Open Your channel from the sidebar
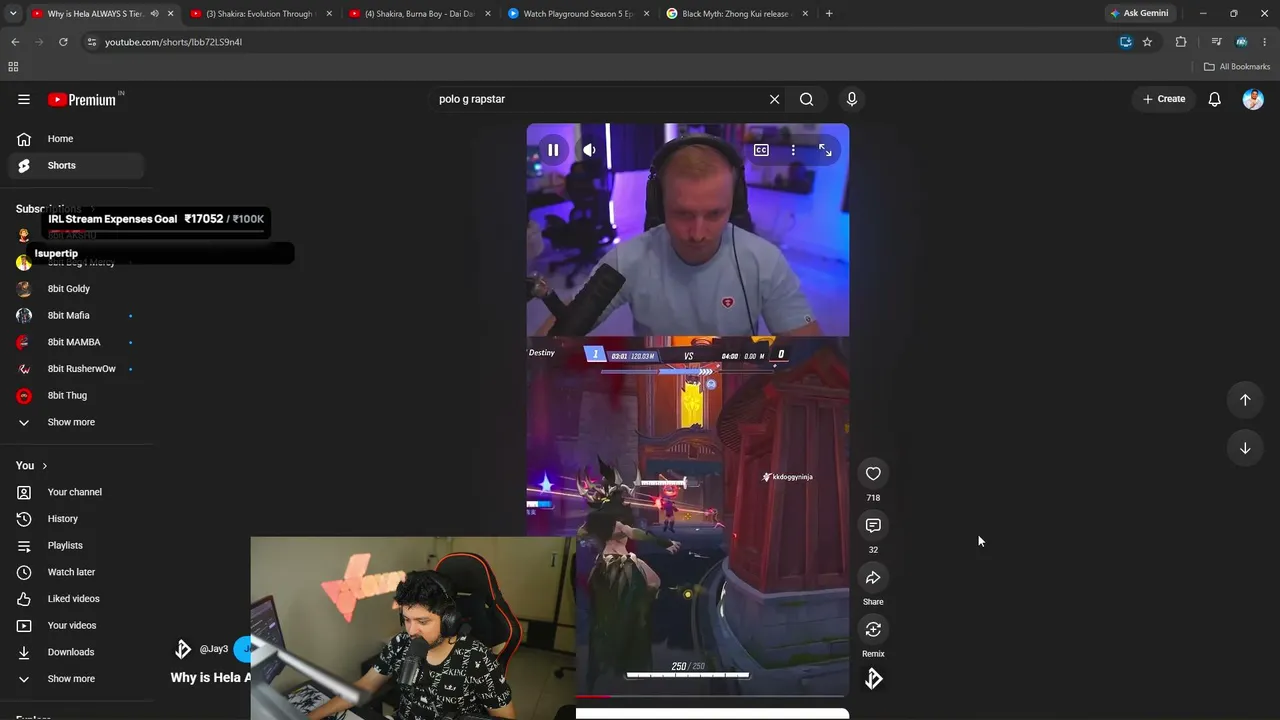Screen dimensions: 1280x720 point(76,492)
